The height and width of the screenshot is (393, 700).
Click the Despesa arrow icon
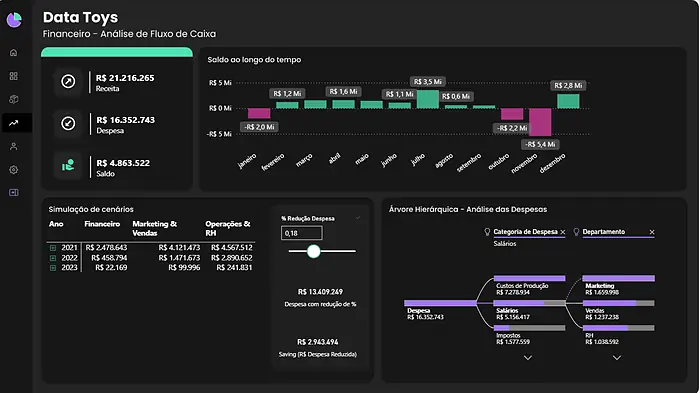68,123
